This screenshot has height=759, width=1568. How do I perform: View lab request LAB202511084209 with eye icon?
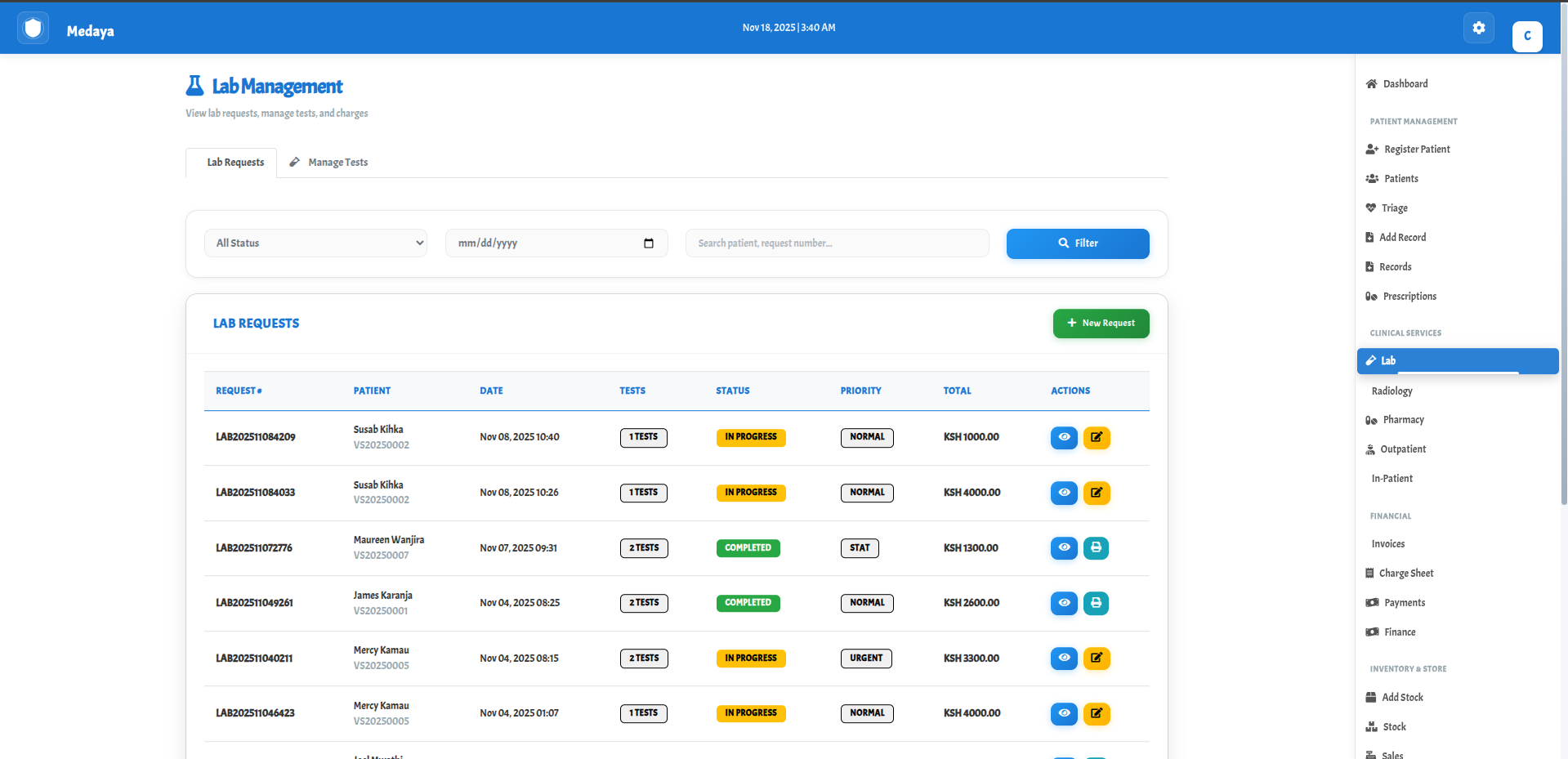point(1063,437)
